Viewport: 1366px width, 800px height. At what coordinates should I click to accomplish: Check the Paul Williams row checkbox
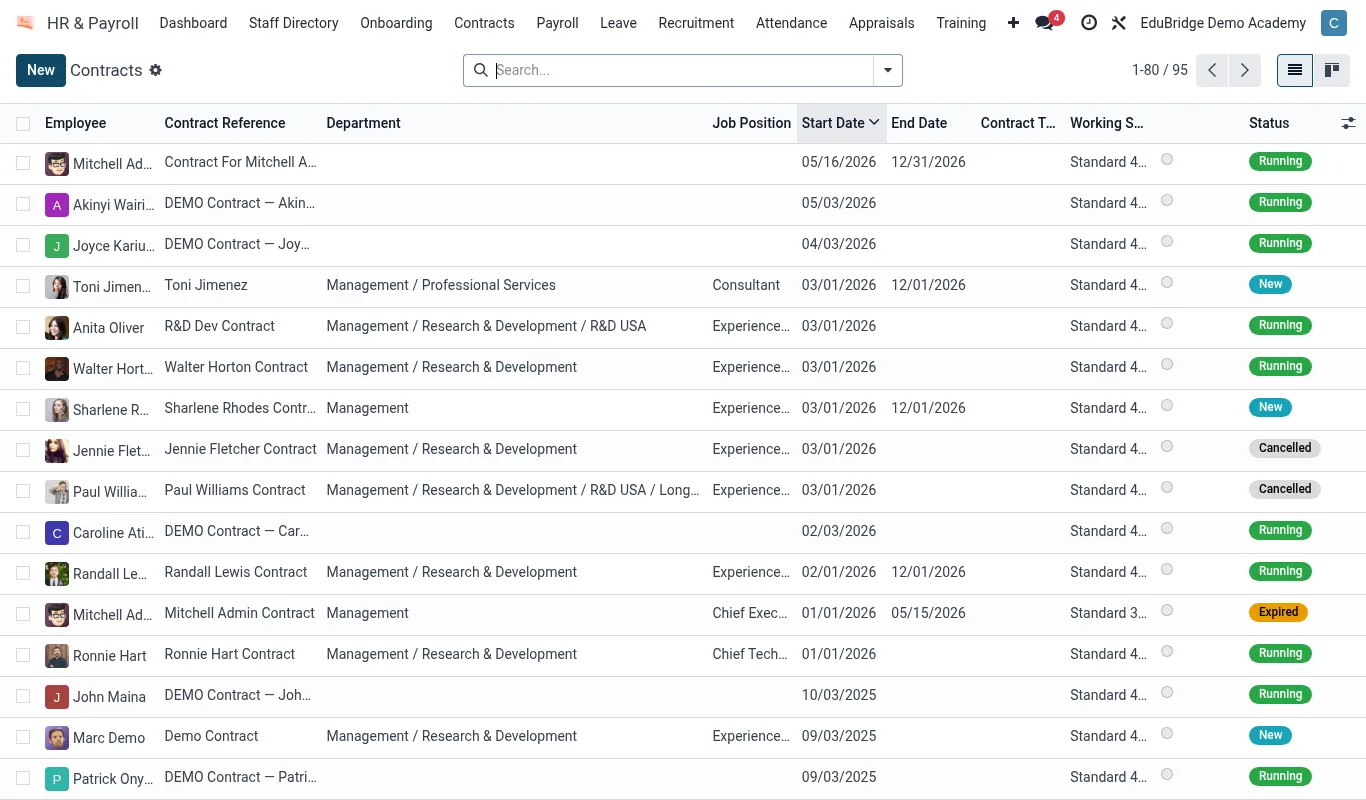tap(23, 490)
